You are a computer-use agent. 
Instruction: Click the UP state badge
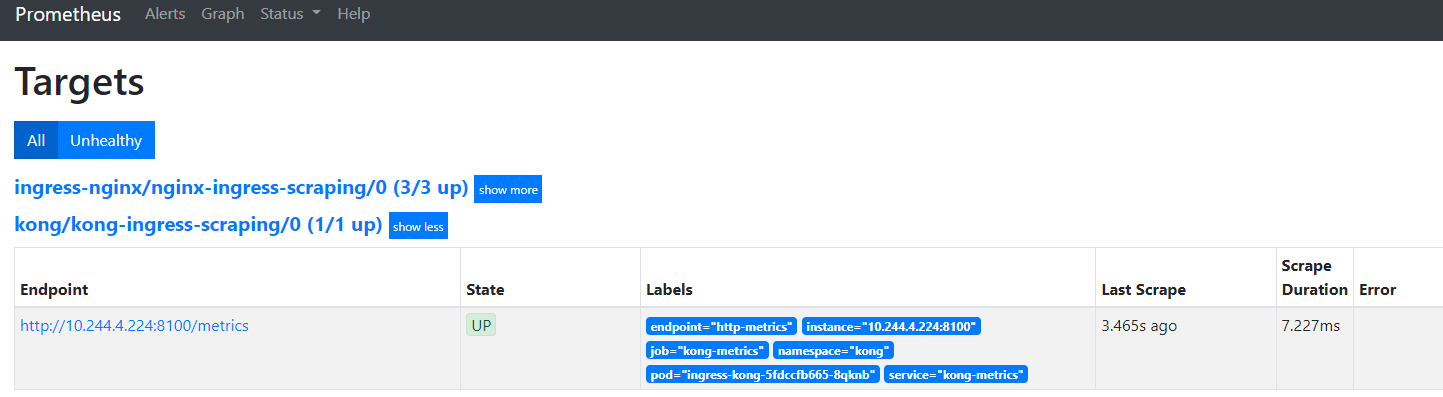click(482, 325)
